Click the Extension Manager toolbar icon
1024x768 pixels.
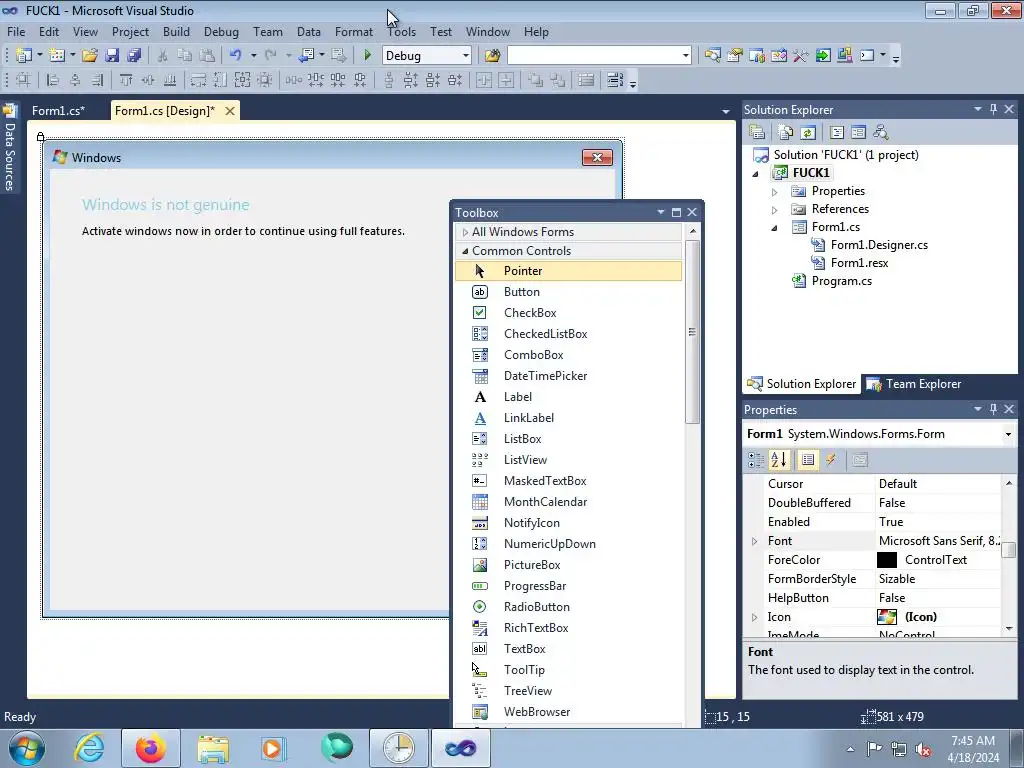[844, 56]
